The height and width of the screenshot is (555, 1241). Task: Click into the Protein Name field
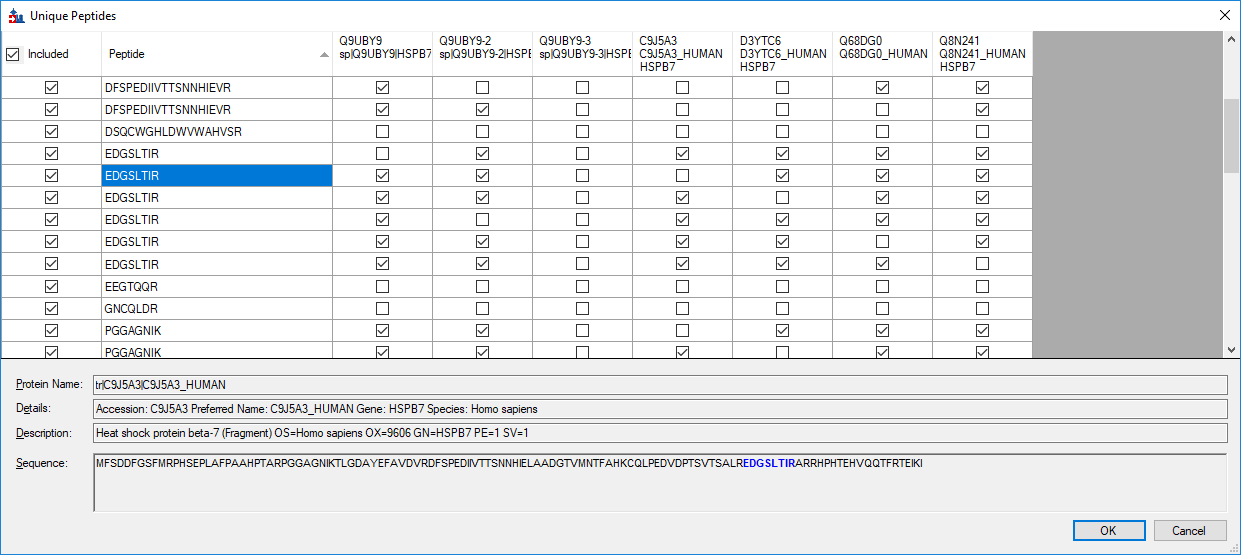658,385
